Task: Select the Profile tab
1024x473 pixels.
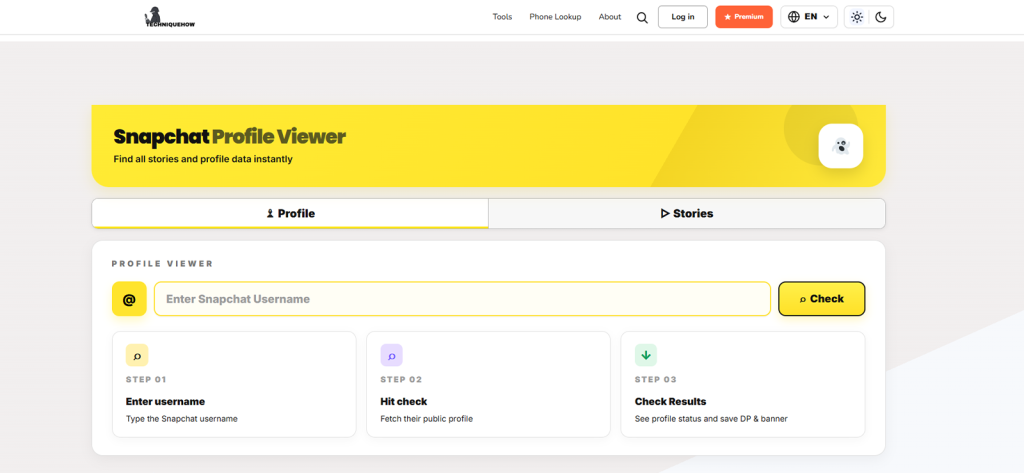Action: (x=290, y=214)
